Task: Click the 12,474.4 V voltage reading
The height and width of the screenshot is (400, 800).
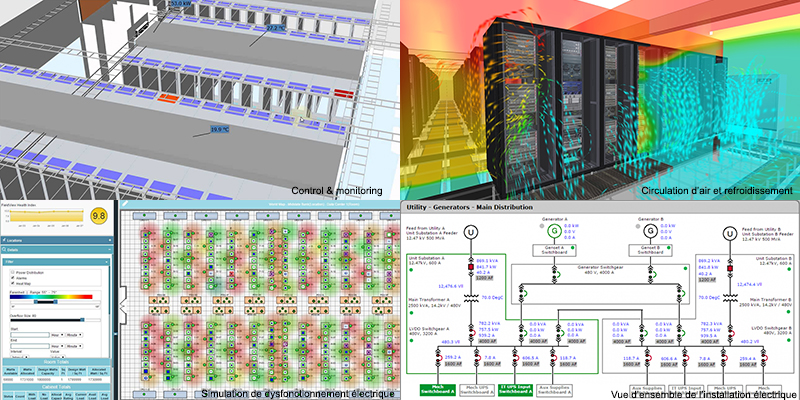Action: [749, 284]
